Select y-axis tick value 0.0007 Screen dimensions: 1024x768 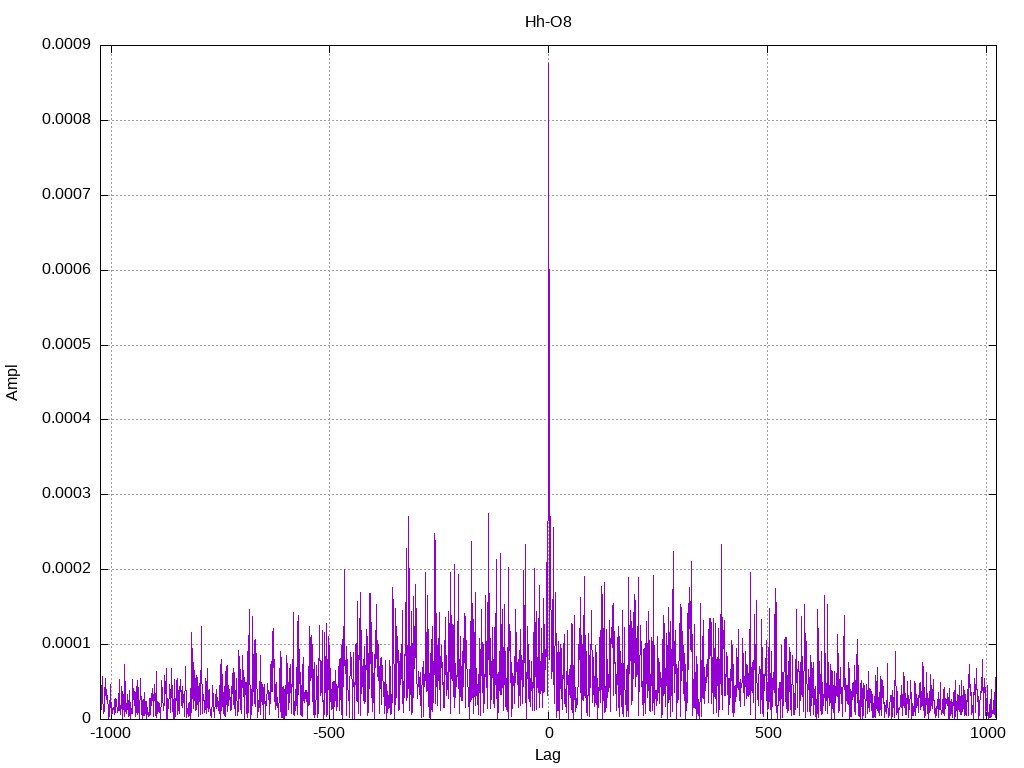tap(67, 195)
